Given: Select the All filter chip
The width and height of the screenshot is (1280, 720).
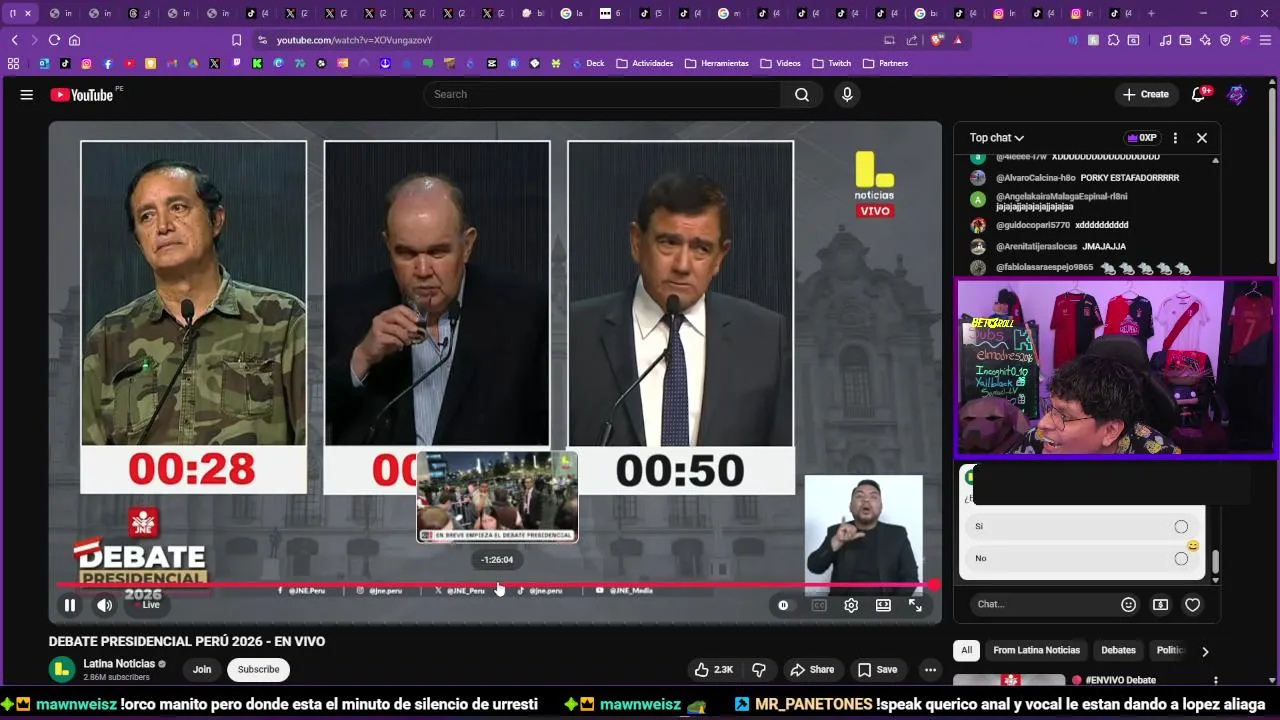Looking at the screenshot, I should (x=966, y=650).
